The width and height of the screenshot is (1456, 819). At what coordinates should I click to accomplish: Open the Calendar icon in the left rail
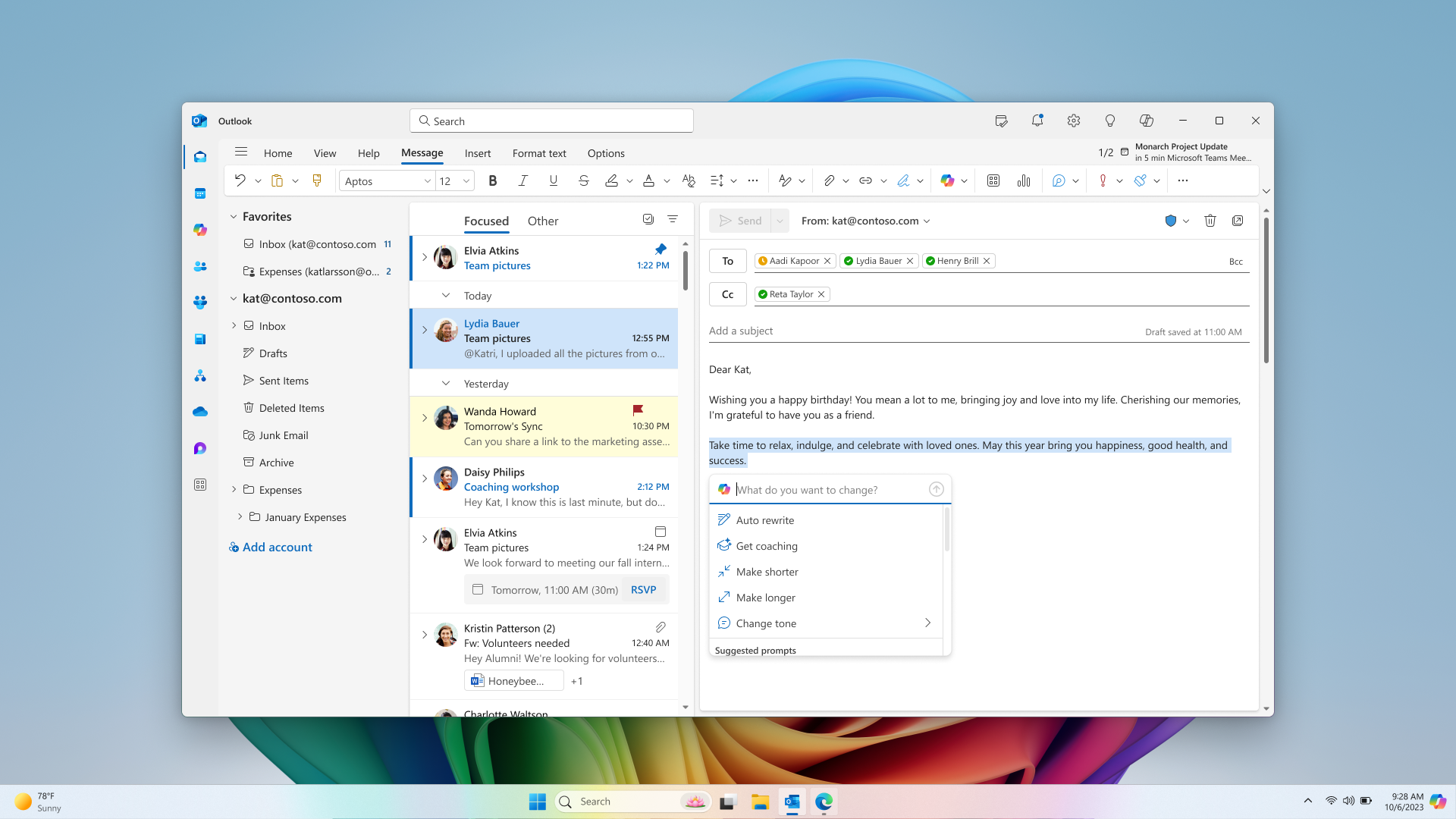200,193
